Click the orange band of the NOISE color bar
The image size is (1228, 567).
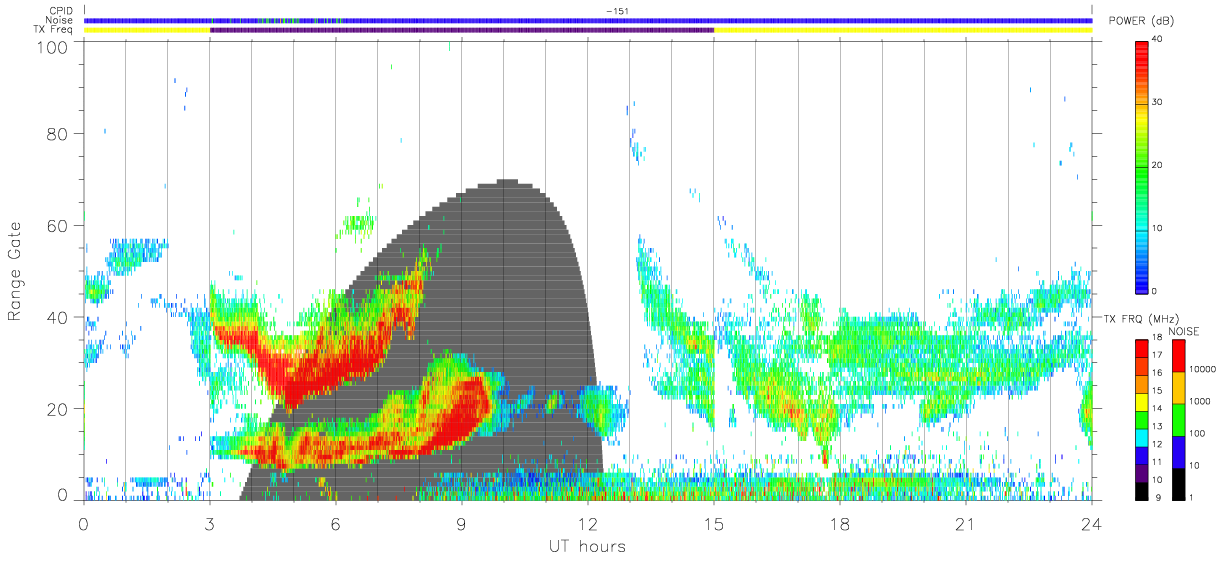point(1178,386)
